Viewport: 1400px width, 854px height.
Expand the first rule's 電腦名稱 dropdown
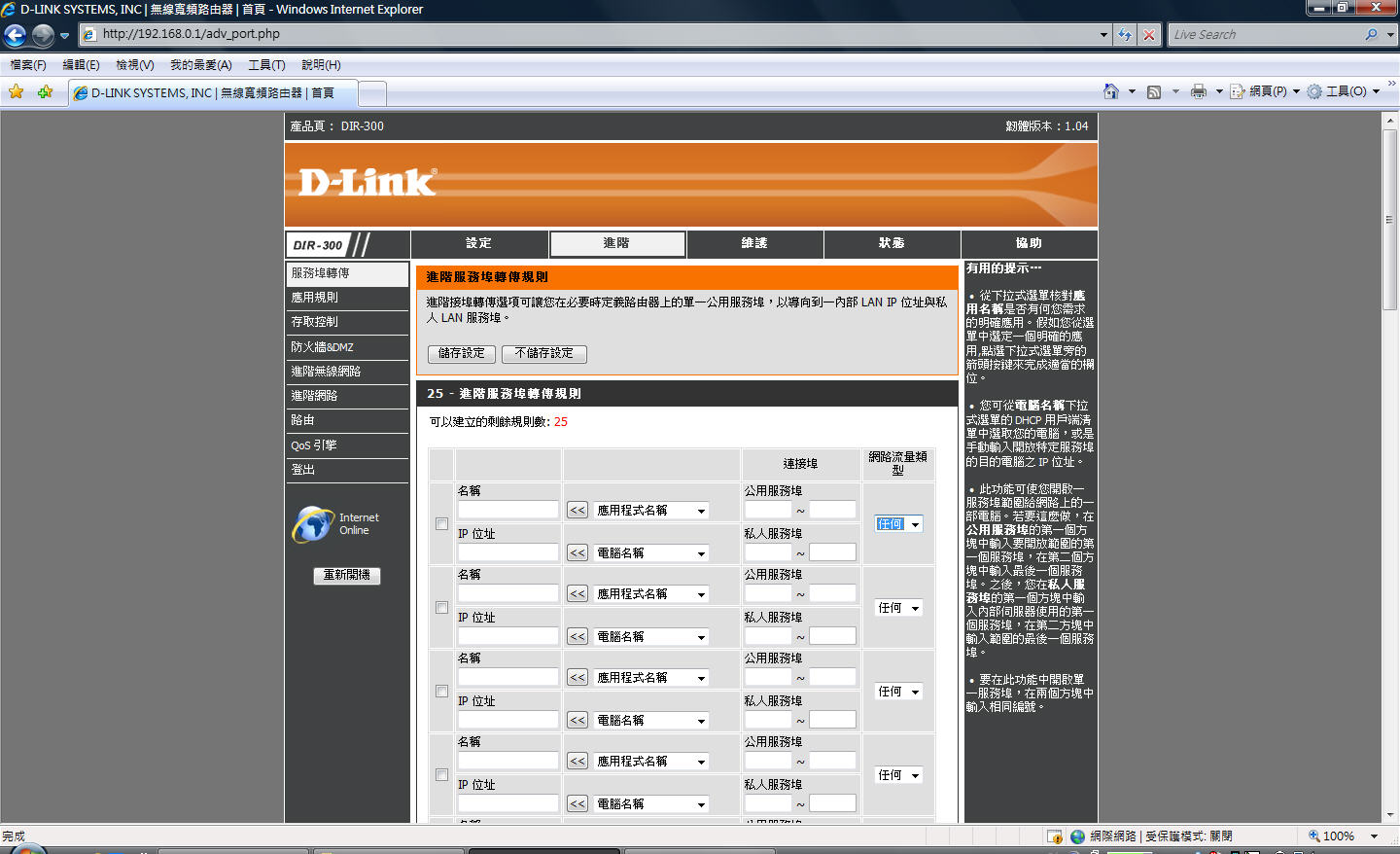point(651,553)
